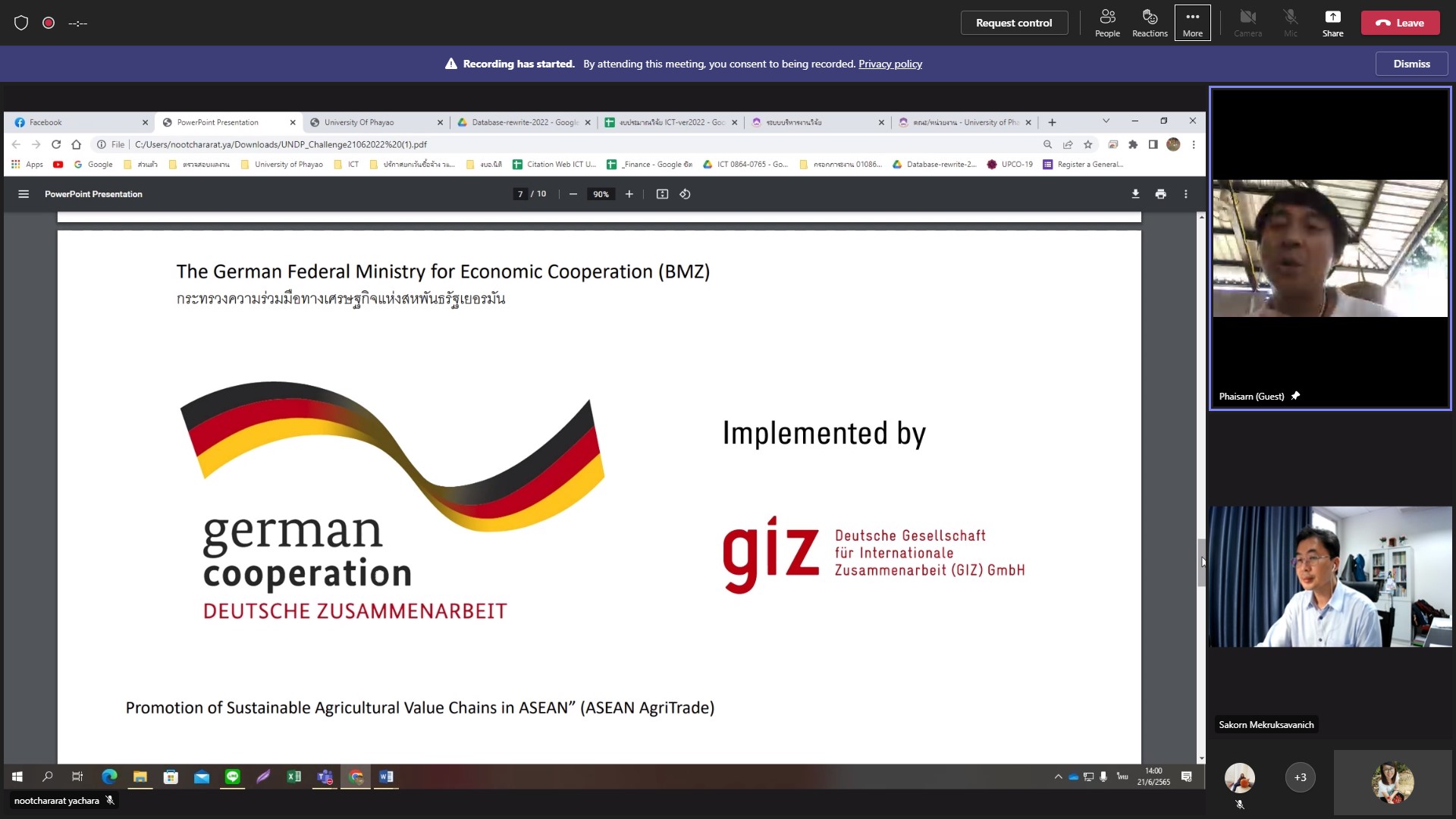Click the PDF page number field
This screenshot has width=1456, height=819.
520,194
